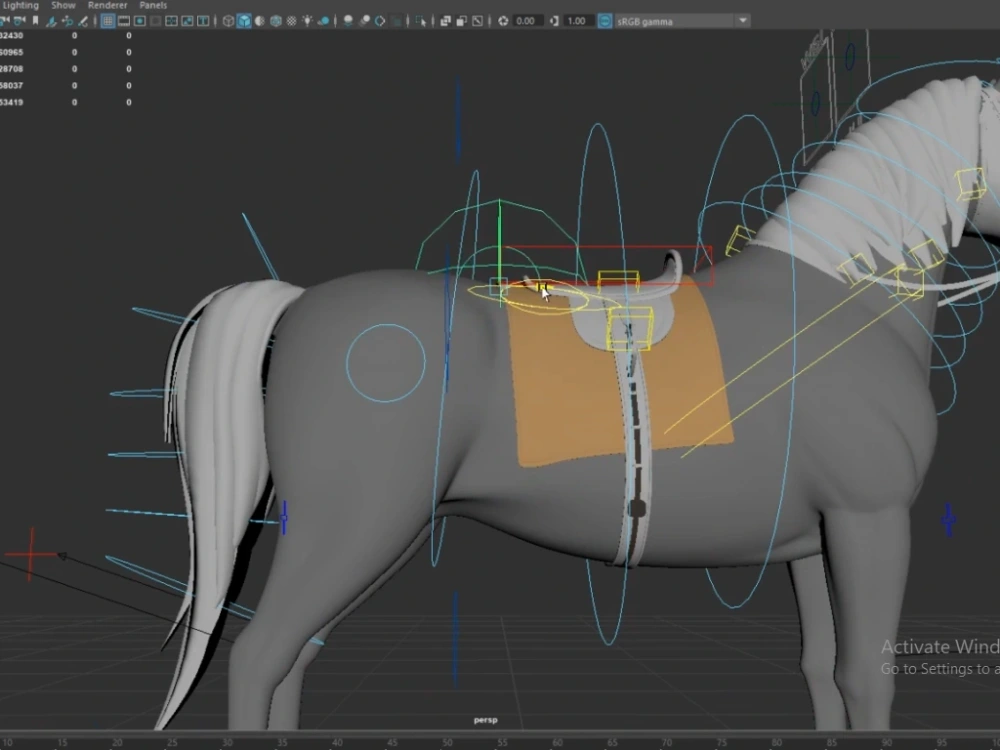The width and height of the screenshot is (1000, 750).
Task: Open camera bookmarks icon
Action: pos(36,21)
